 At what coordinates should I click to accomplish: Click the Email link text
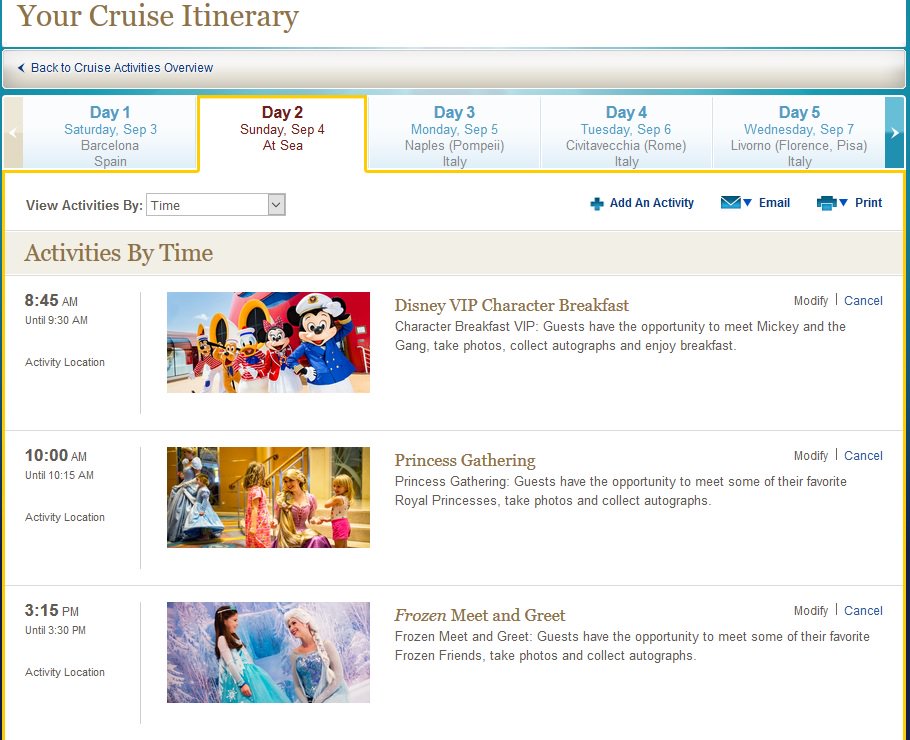[x=774, y=203]
